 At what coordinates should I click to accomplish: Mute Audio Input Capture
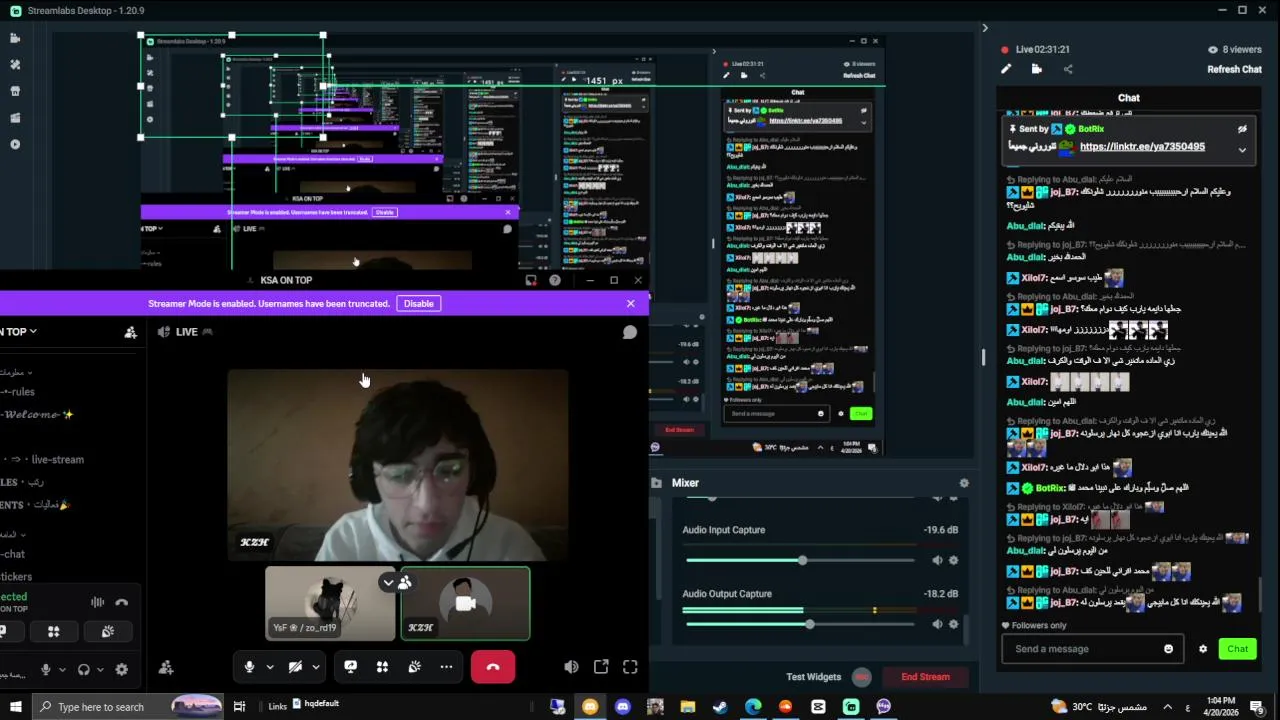937,560
